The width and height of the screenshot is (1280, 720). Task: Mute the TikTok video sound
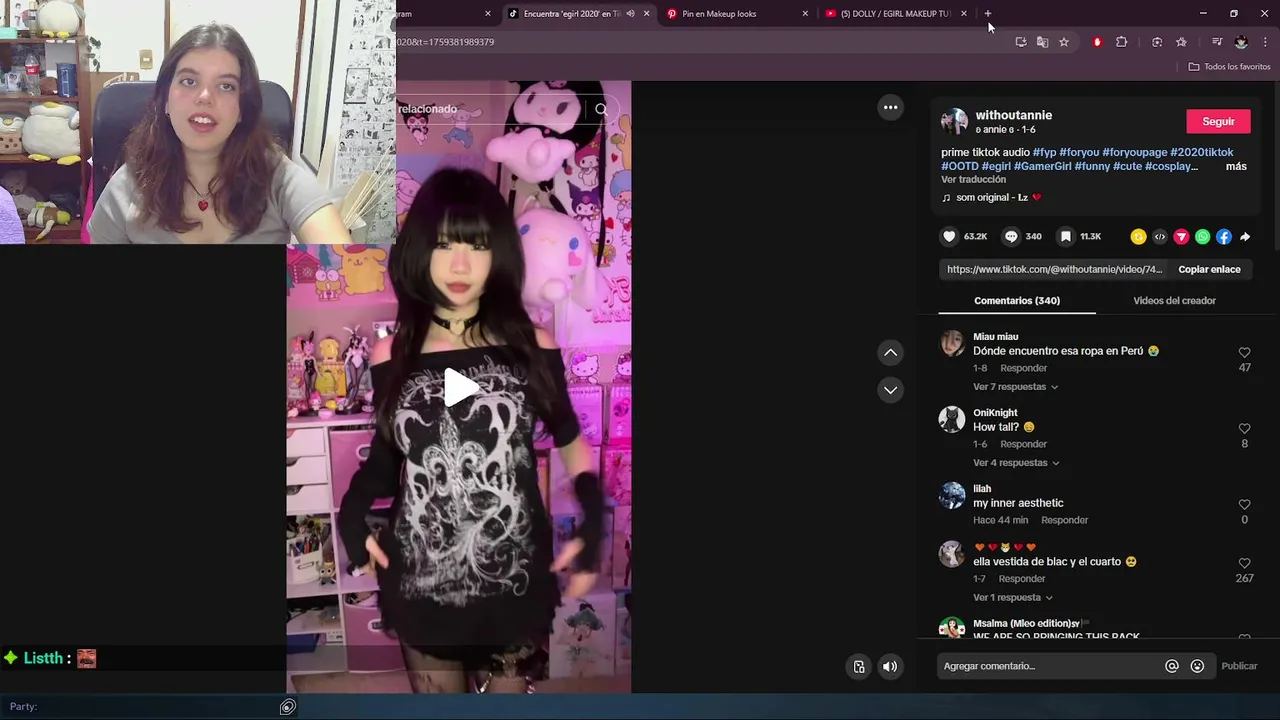(x=890, y=667)
